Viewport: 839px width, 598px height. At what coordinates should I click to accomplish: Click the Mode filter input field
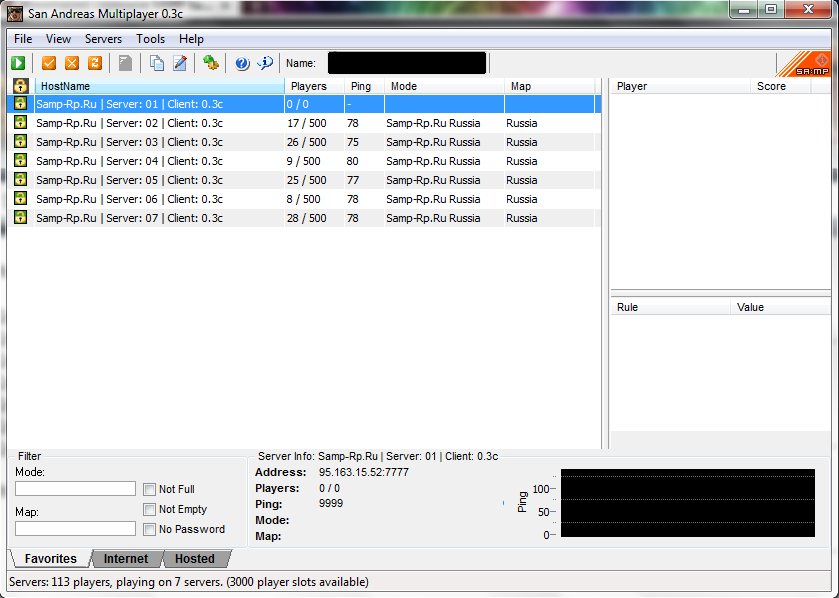(75, 489)
